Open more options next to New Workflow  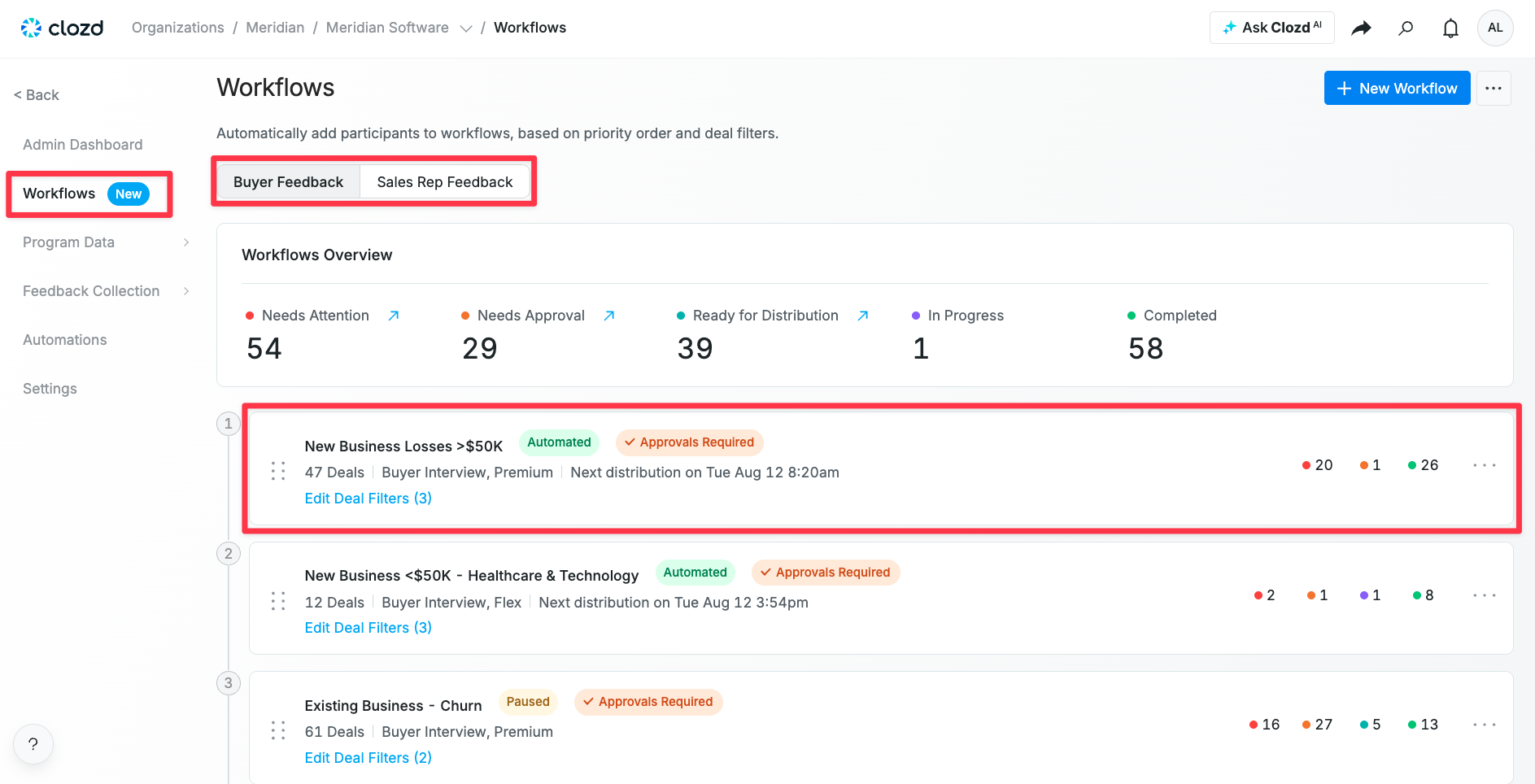tap(1494, 88)
